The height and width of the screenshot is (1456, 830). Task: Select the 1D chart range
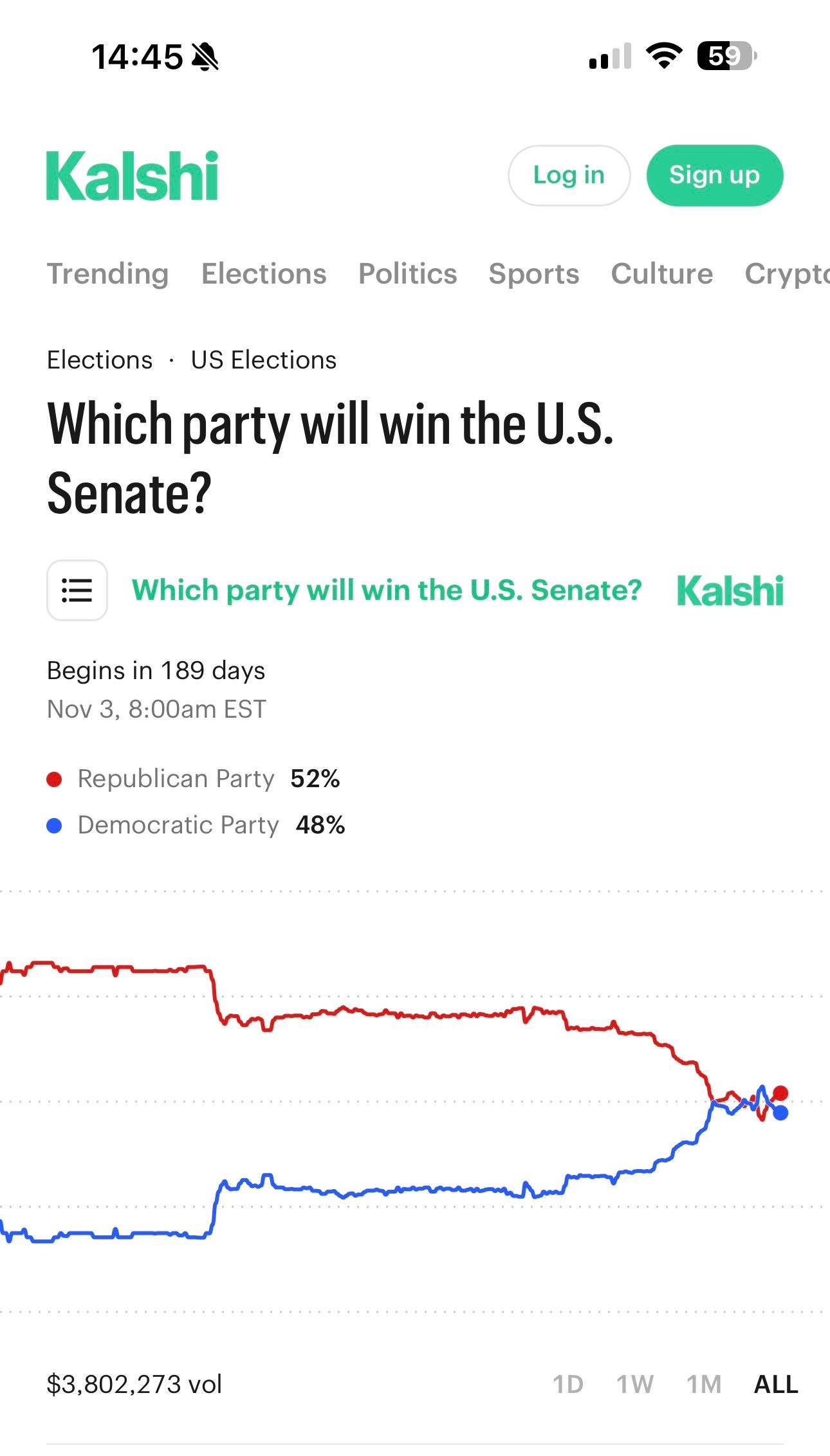[568, 1385]
